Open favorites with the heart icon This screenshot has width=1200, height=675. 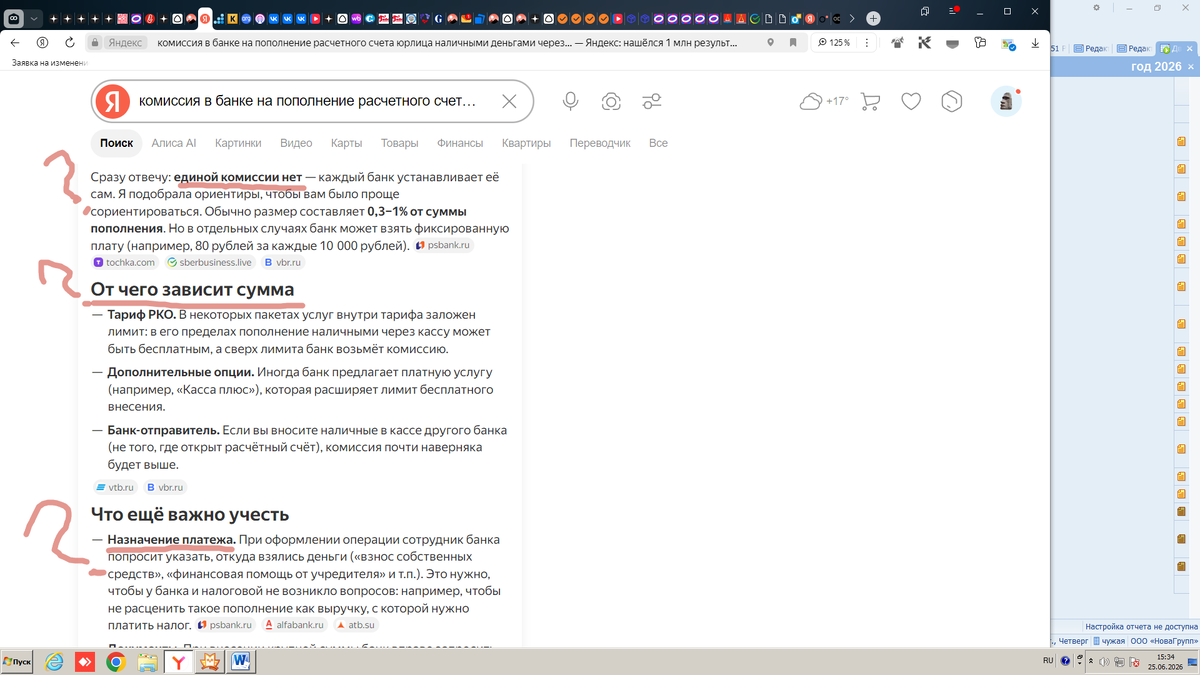(911, 101)
